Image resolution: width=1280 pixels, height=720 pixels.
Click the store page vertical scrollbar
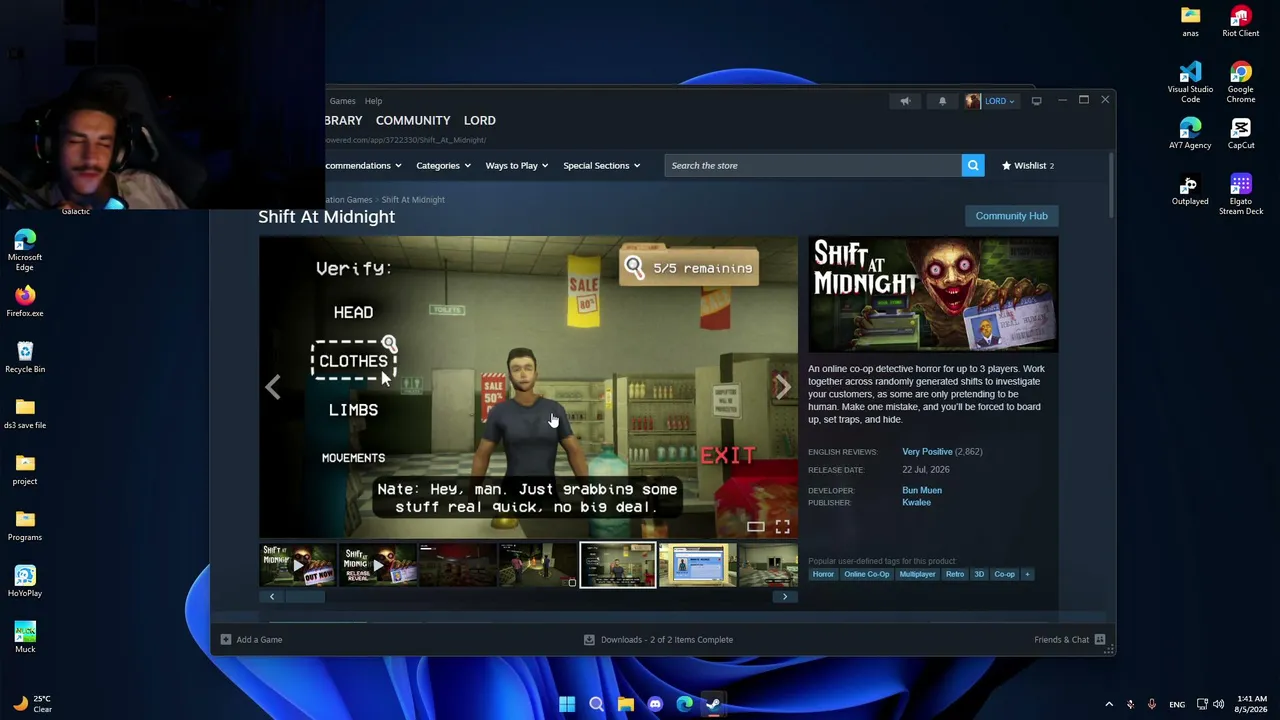coord(1110,183)
